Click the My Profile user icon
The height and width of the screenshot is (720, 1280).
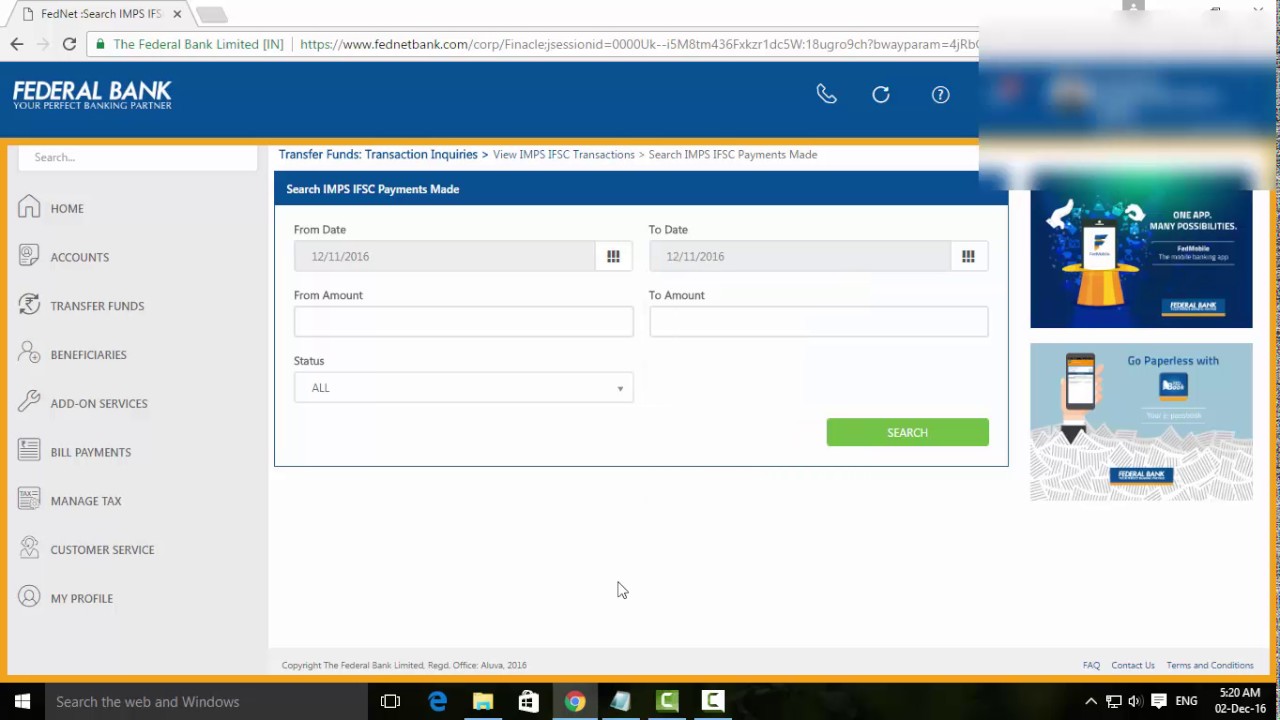[x=29, y=597]
